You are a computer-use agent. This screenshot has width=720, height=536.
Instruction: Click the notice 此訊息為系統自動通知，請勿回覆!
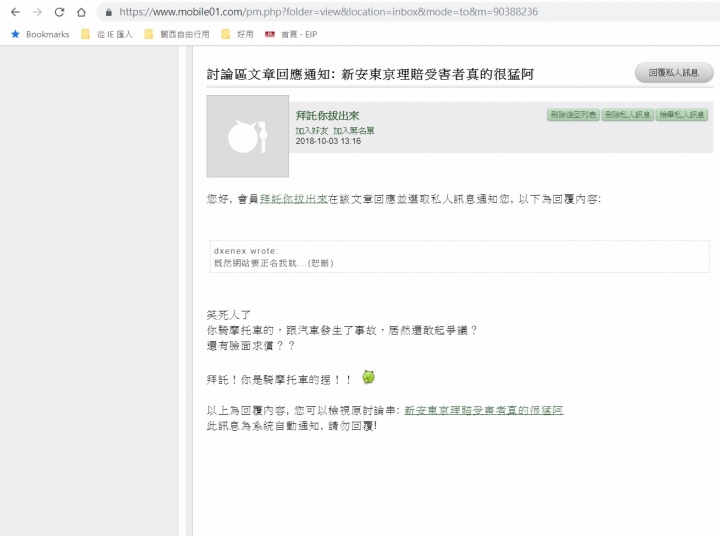pos(292,426)
